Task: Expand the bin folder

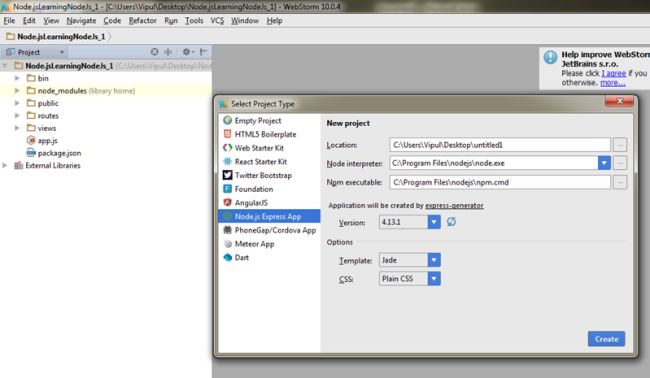Action: (17, 78)
